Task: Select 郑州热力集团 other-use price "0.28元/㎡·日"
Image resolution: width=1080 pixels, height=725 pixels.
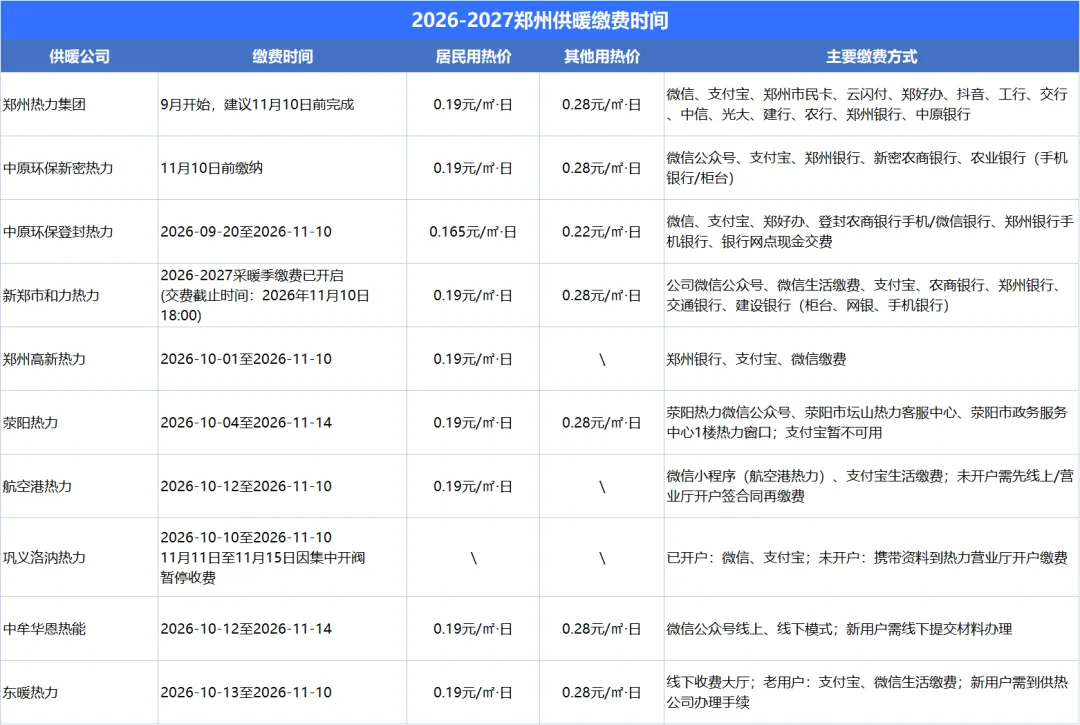Action: click(602, 105)
